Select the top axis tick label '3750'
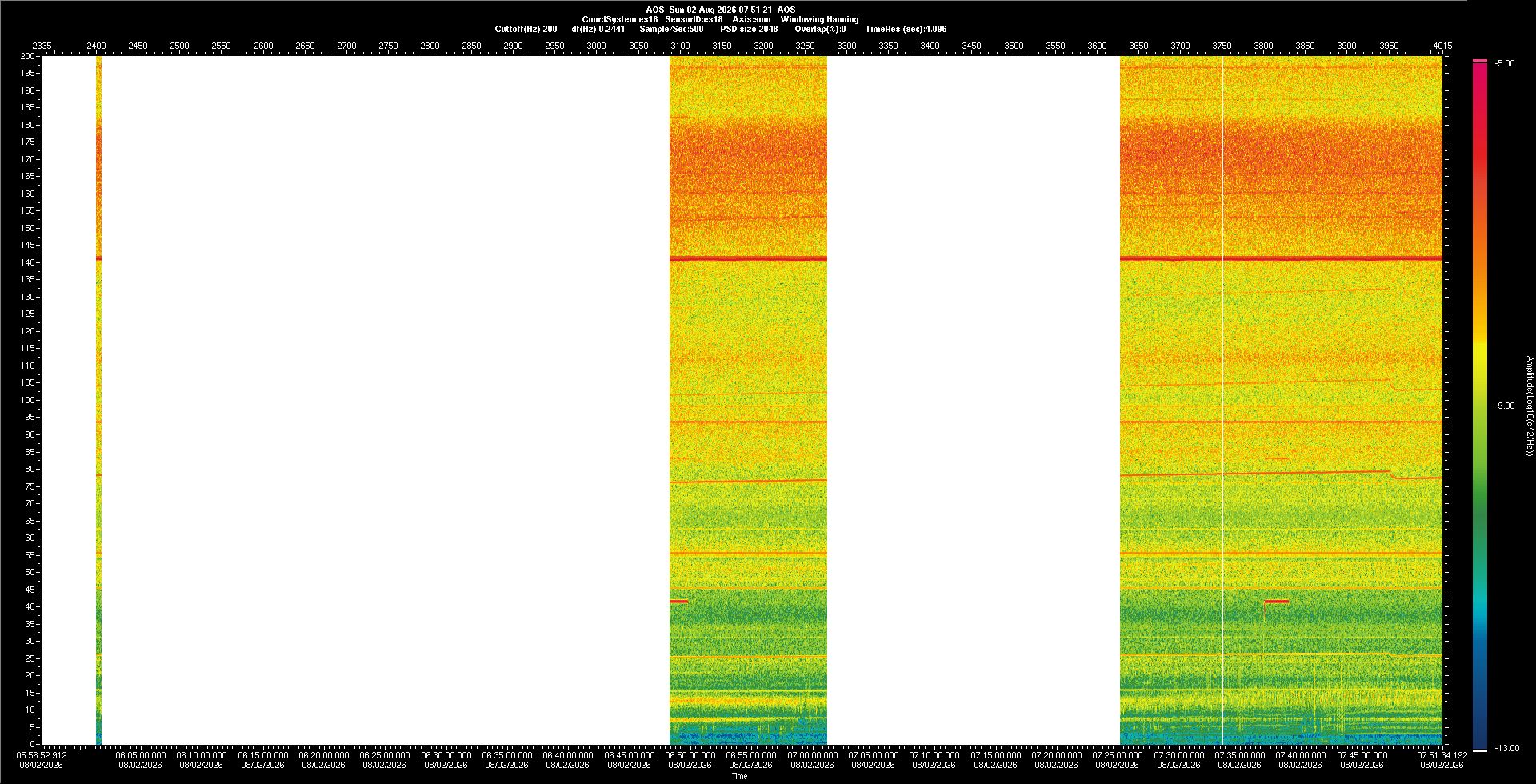 pyautogui.click(x=1222, y=46)
